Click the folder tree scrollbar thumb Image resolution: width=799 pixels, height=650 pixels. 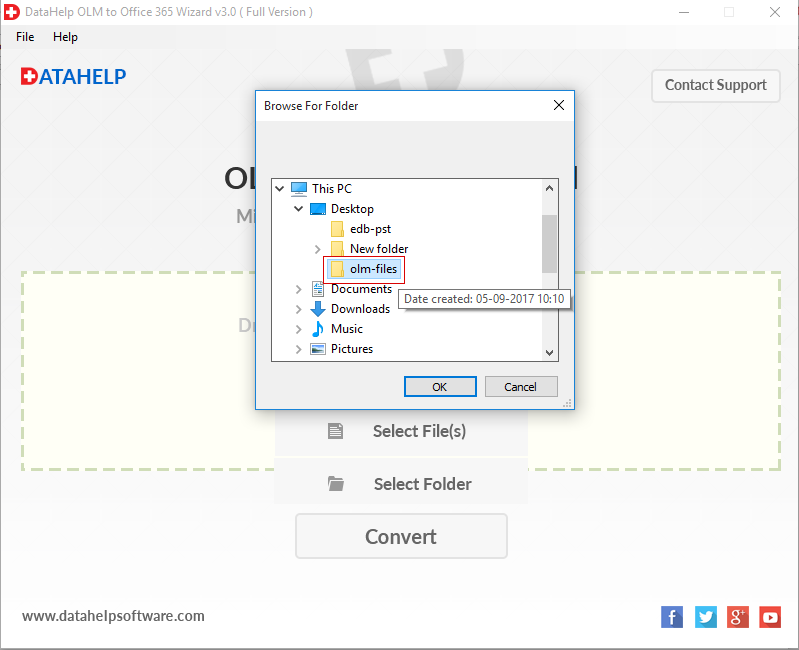[549, 244]
